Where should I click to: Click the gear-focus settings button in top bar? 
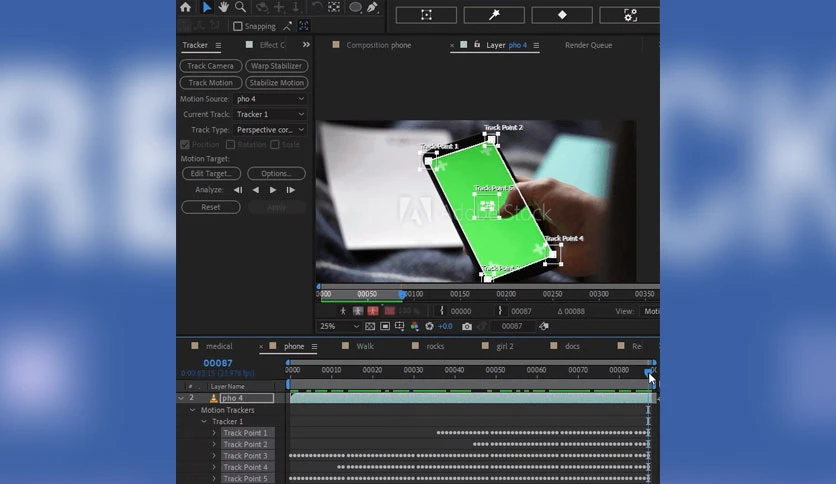point(630,15)
